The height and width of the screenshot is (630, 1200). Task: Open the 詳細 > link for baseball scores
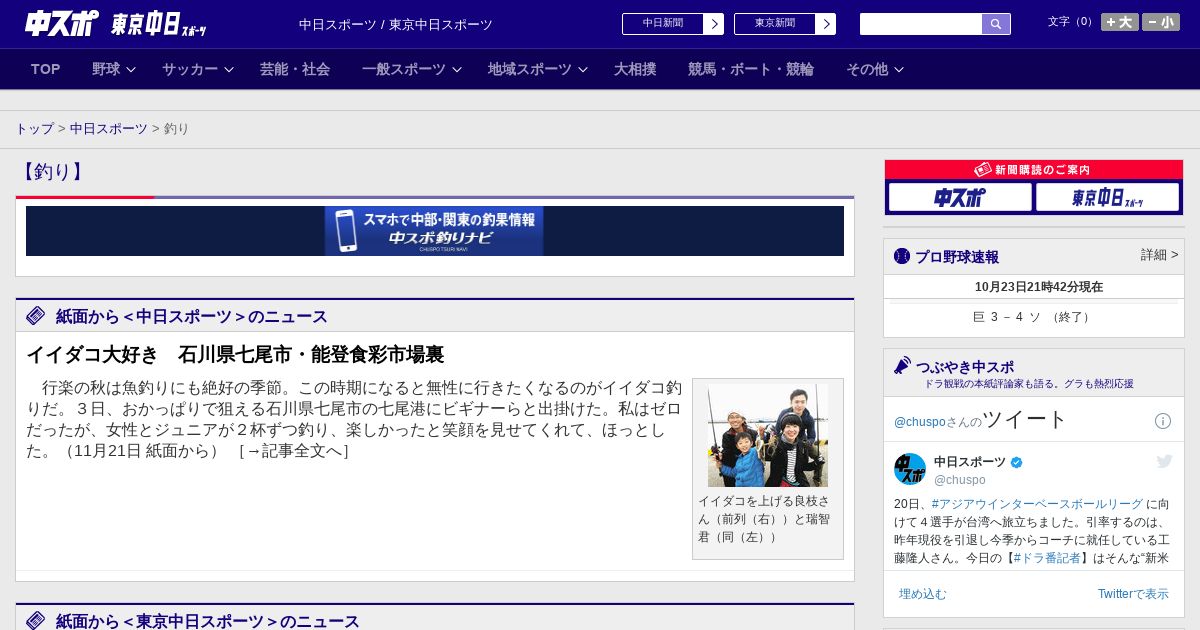coord(1160,255)
